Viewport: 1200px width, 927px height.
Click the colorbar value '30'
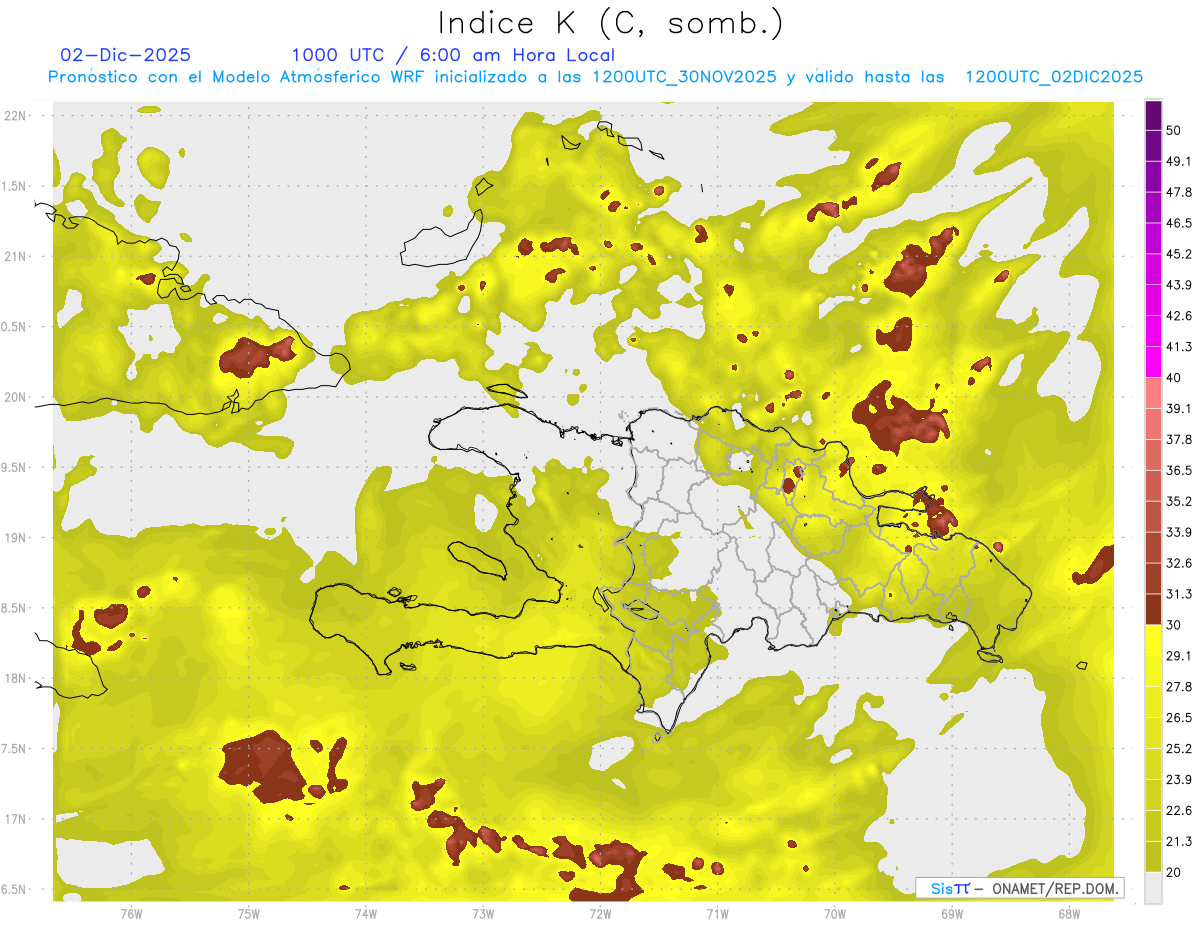tap(1175, 625)
